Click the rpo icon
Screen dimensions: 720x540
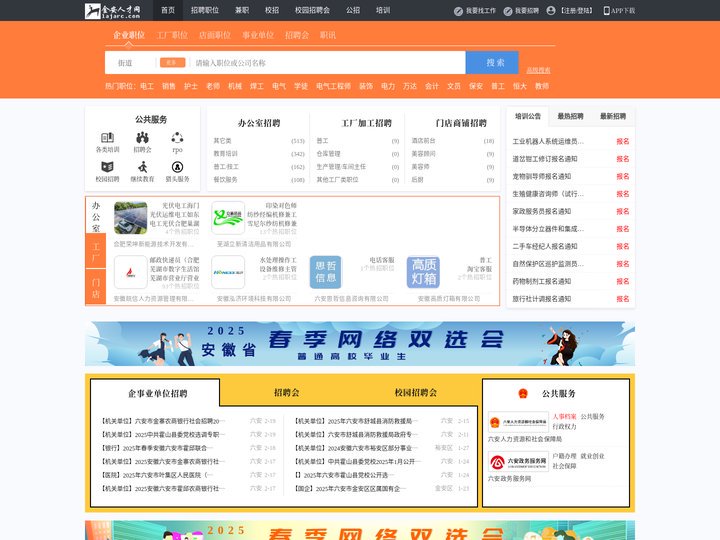pyautogui.click(x=177, y=137)
